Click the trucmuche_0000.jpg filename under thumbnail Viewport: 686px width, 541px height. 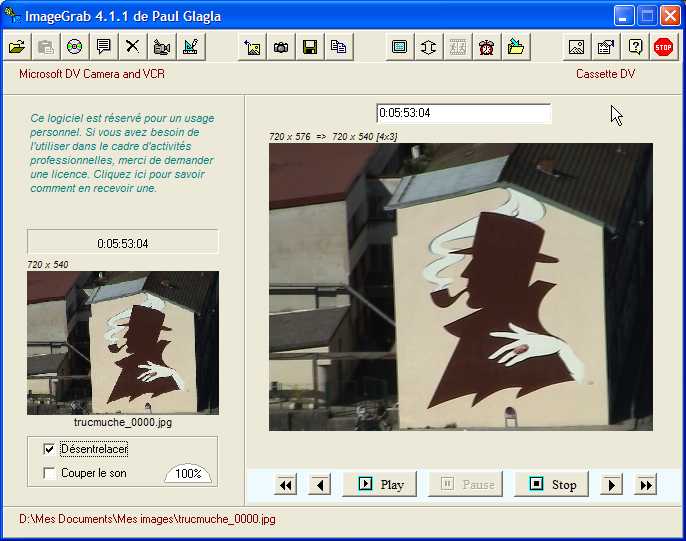(123, 422)
